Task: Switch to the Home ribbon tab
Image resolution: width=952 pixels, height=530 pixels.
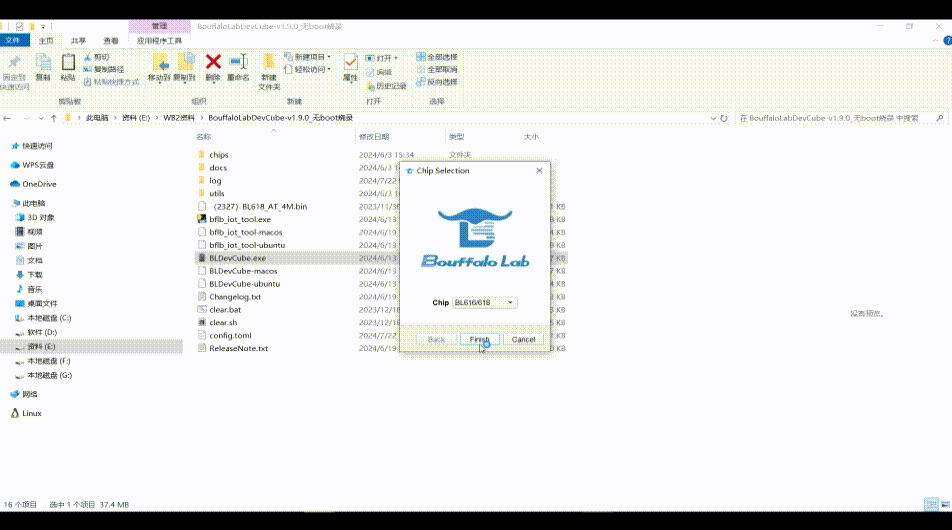Action: tap(46, 41)
